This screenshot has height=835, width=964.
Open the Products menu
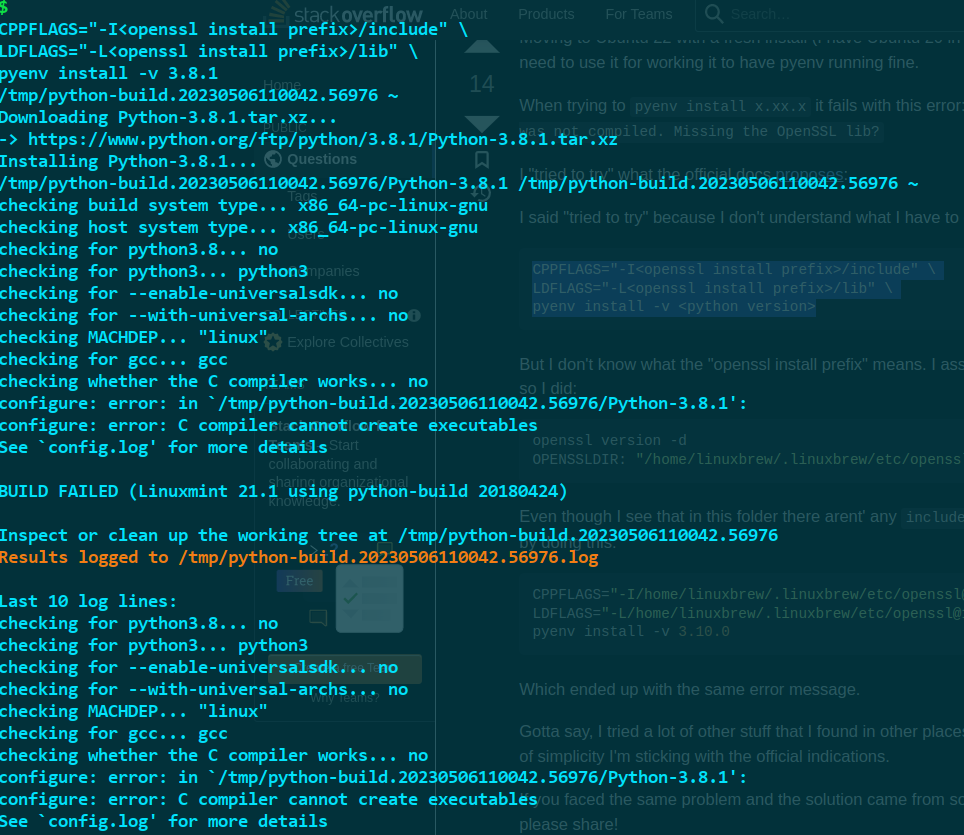[x=546, y=14]
